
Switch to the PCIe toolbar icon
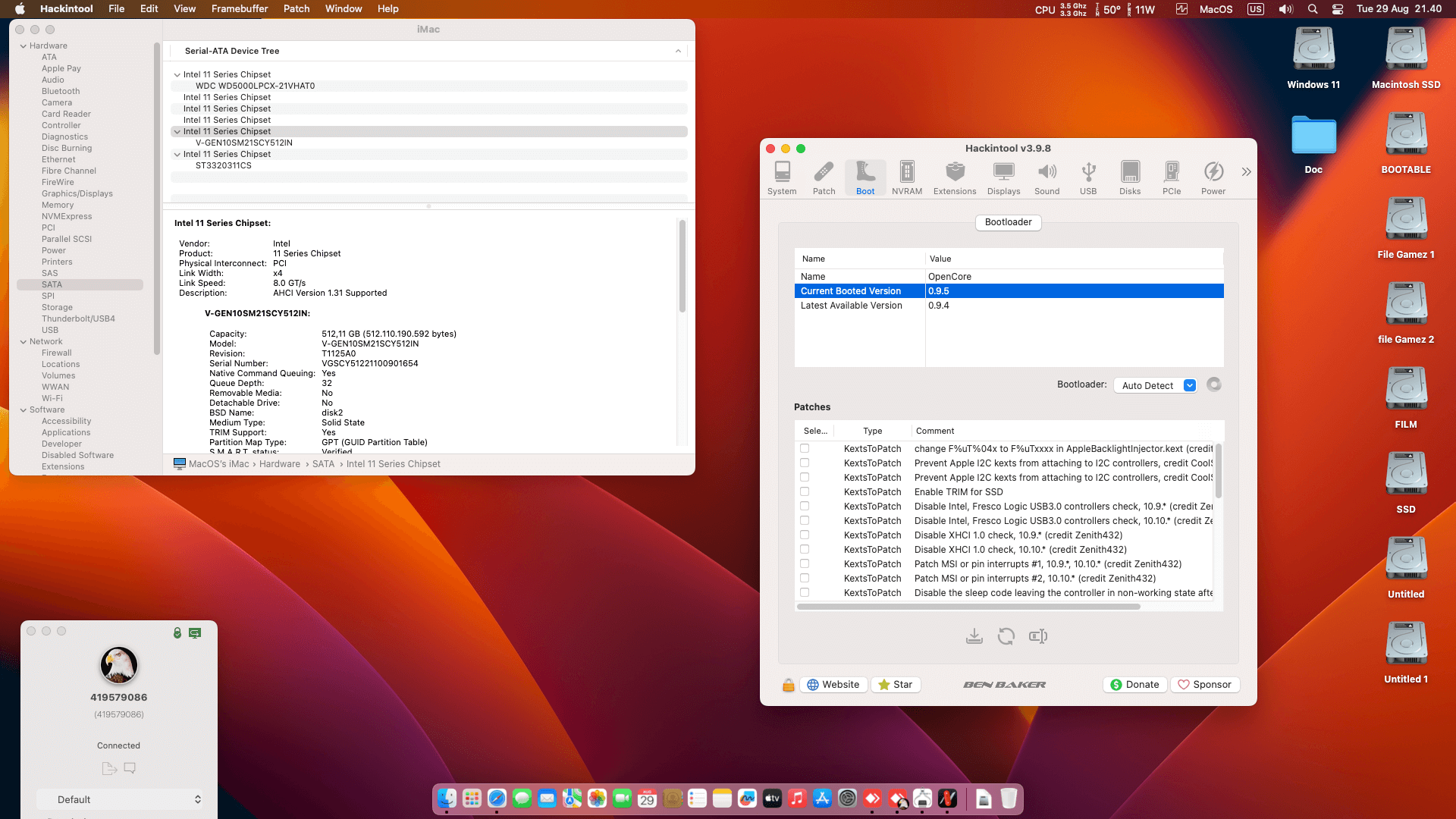(x=1171, y=177)
